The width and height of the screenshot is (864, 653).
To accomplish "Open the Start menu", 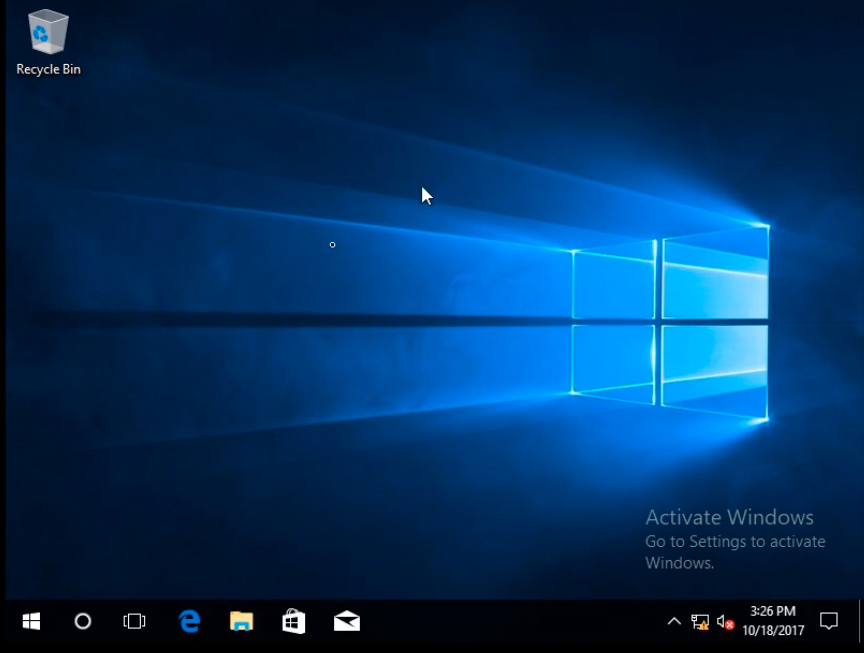I will coord(31,621).
